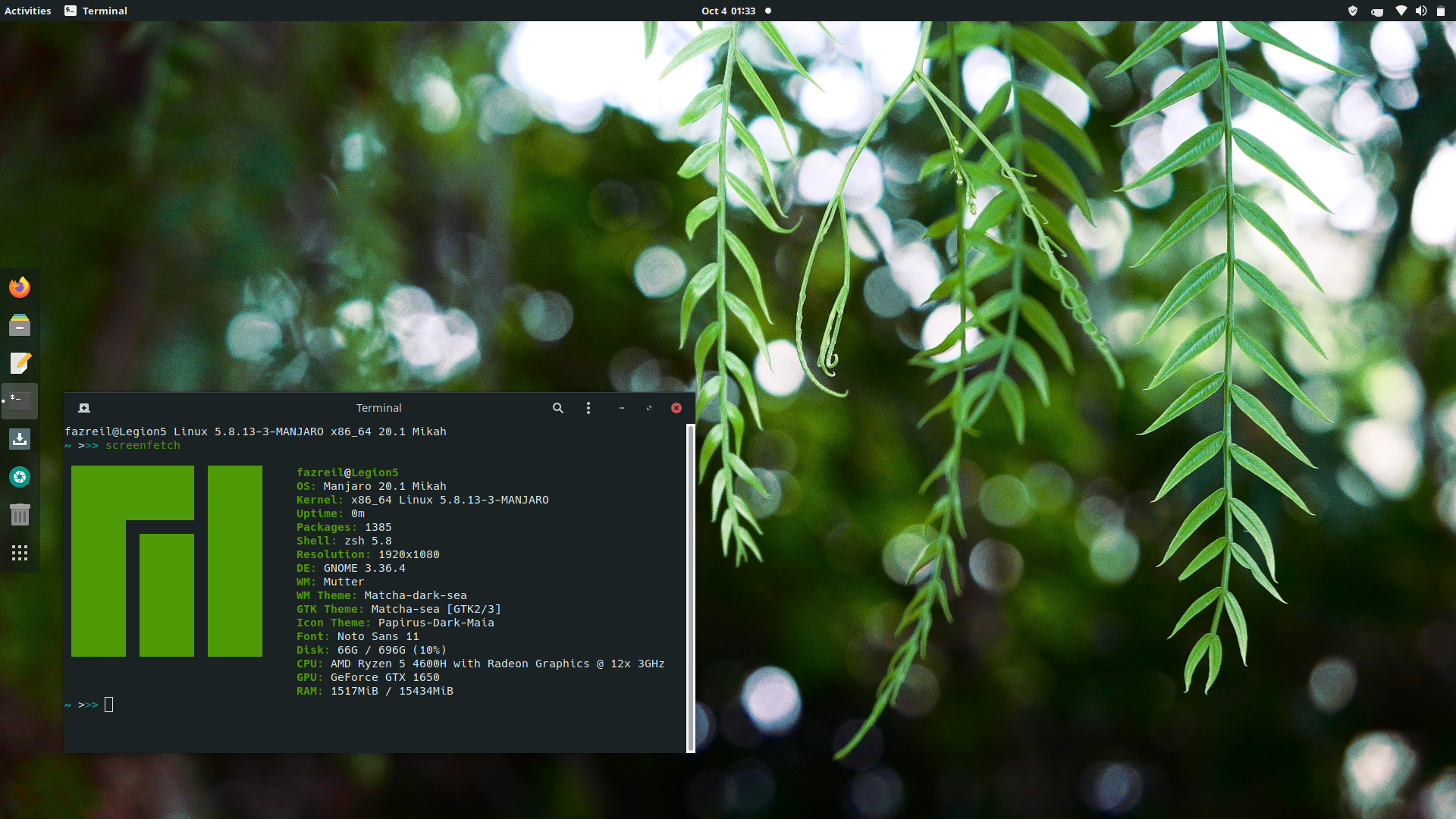Click the shield tray icon
1456x819 pixels.
click(1352, 11)
